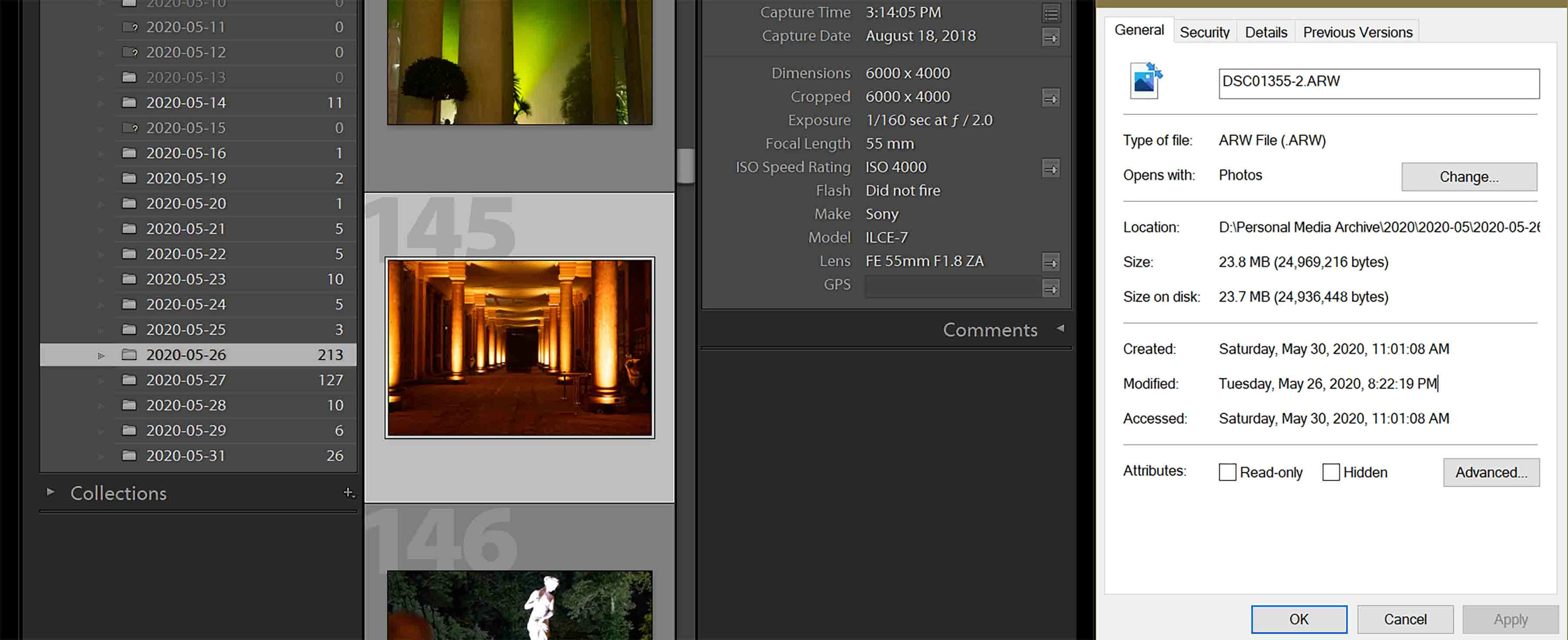
Task: Click the arrow icon beside ISO Speed Rating
Action: 1051,169
